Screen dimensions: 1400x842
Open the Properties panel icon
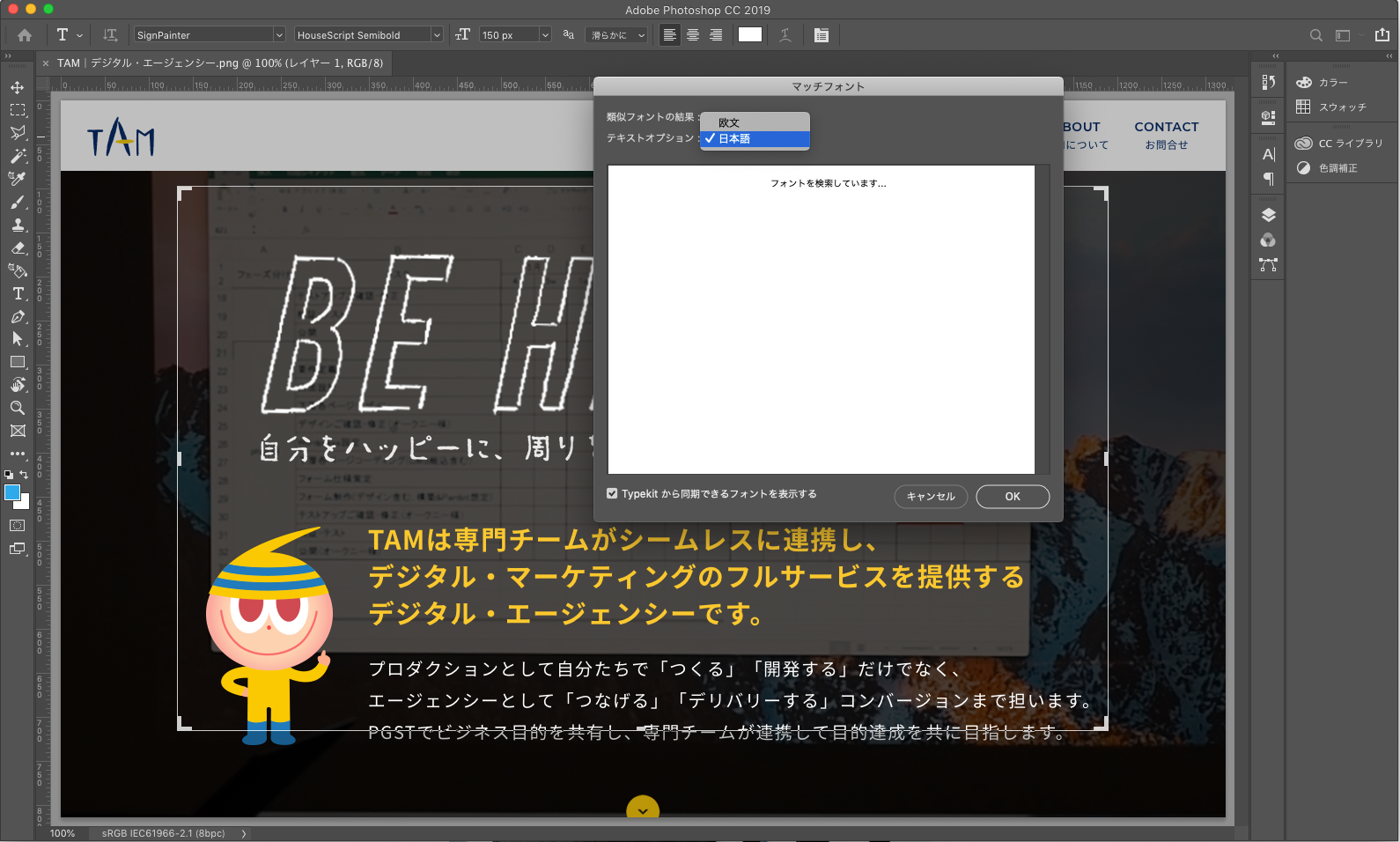[1269, 117]
